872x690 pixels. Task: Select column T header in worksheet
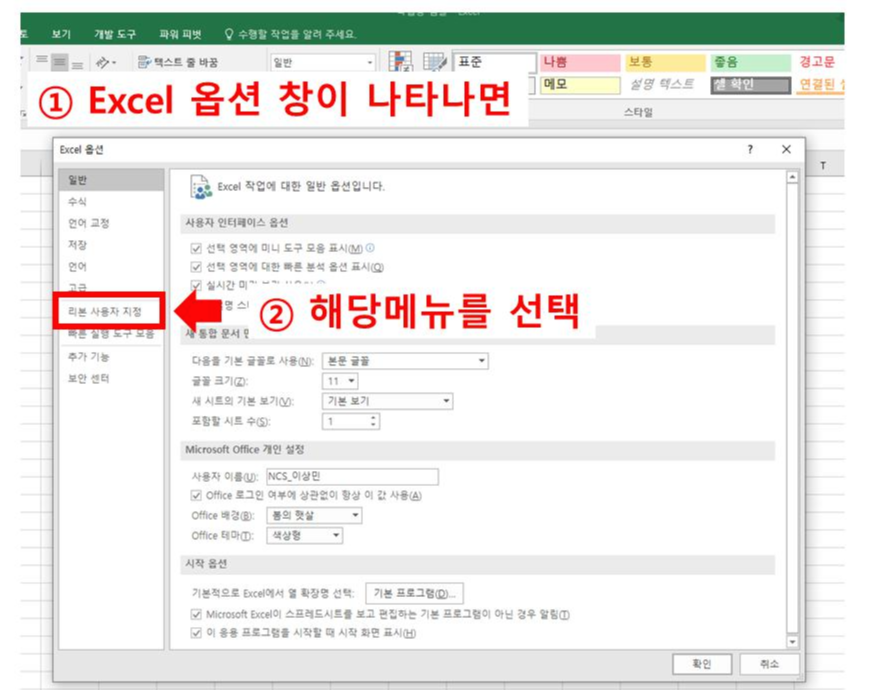coord(823,166)
